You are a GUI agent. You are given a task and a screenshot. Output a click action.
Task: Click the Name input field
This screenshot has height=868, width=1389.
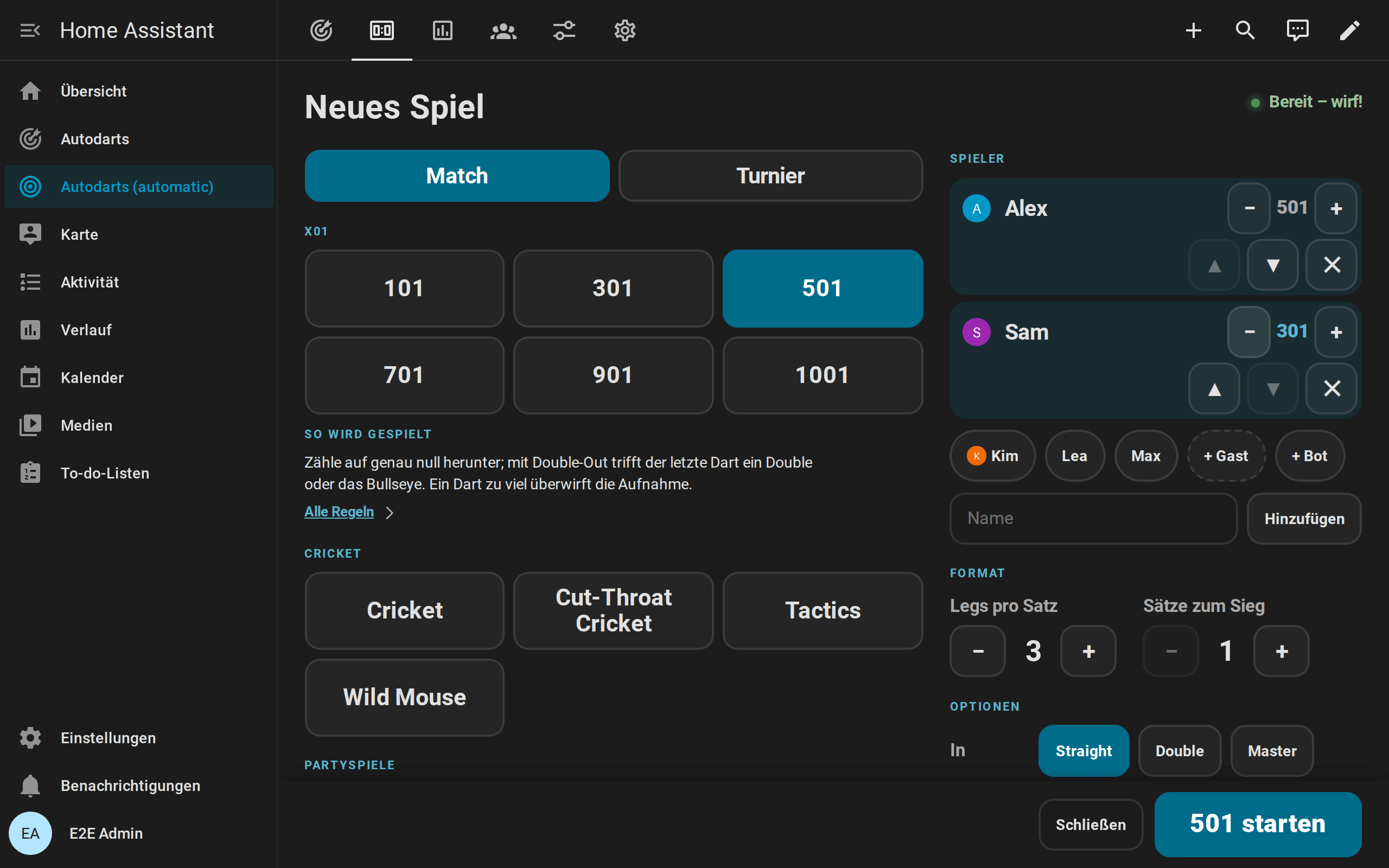1093,519
